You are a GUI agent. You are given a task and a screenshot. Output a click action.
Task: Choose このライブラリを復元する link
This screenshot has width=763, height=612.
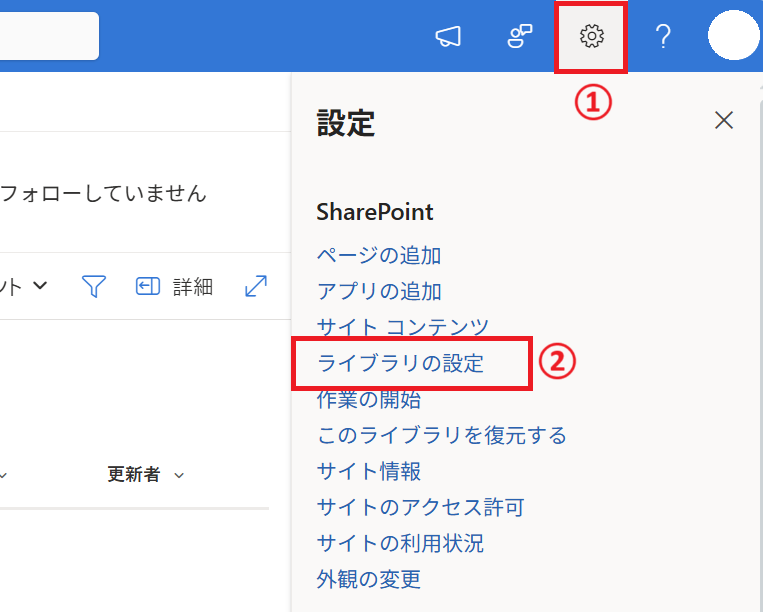[x=441, y=435]
